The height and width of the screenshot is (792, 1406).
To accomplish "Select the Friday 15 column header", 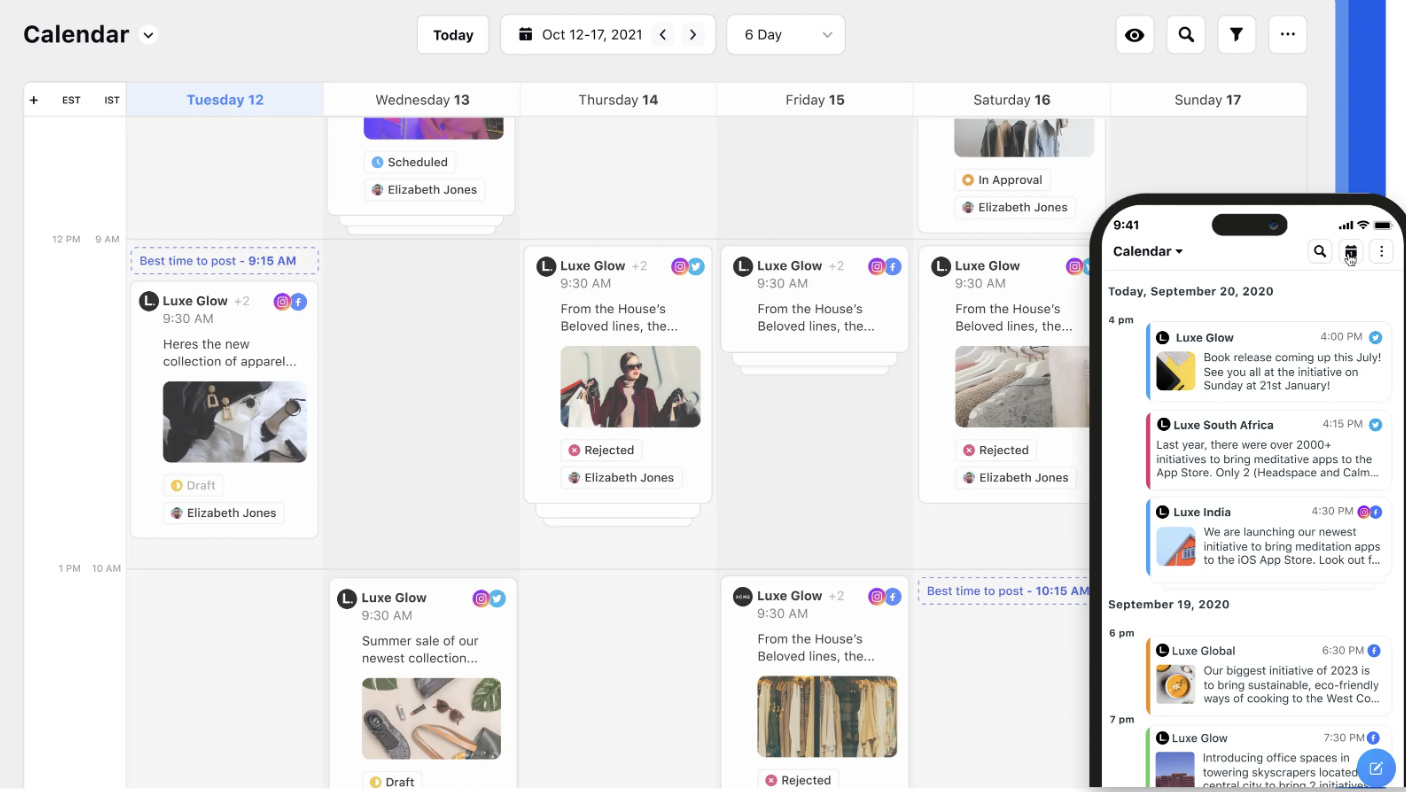I will pos(815,100).
